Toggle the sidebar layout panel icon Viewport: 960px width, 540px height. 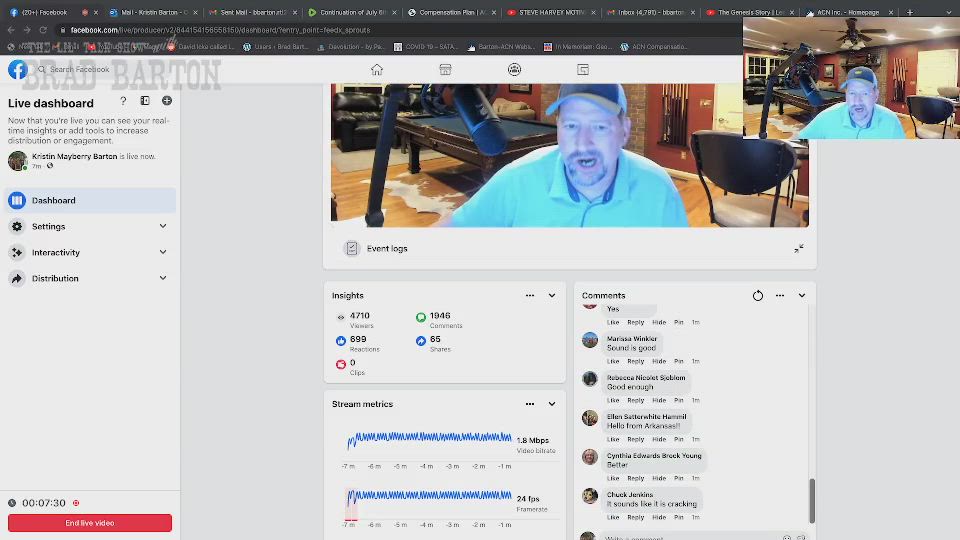pyautogui.click(x=145, y=101)
